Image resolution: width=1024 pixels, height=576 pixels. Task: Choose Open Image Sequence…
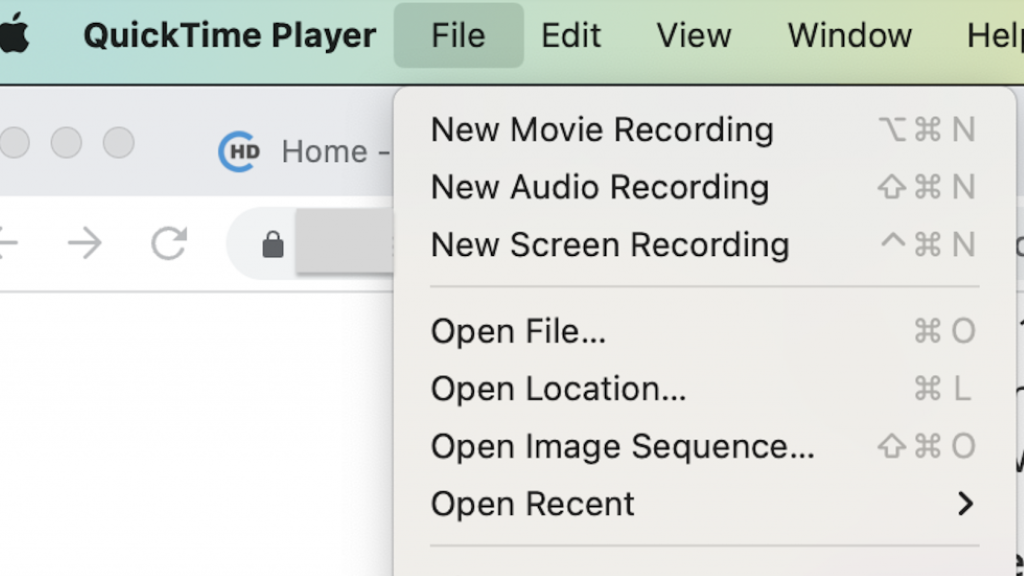pyautogui.click(x=704, y=447)
